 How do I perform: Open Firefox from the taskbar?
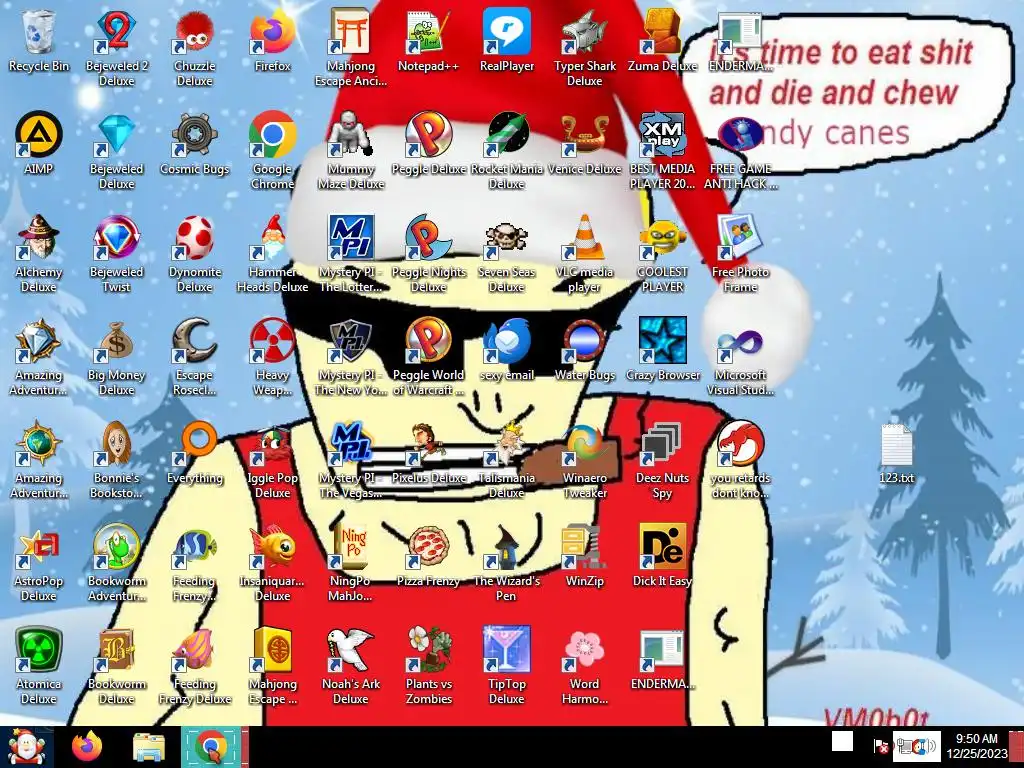87,748
